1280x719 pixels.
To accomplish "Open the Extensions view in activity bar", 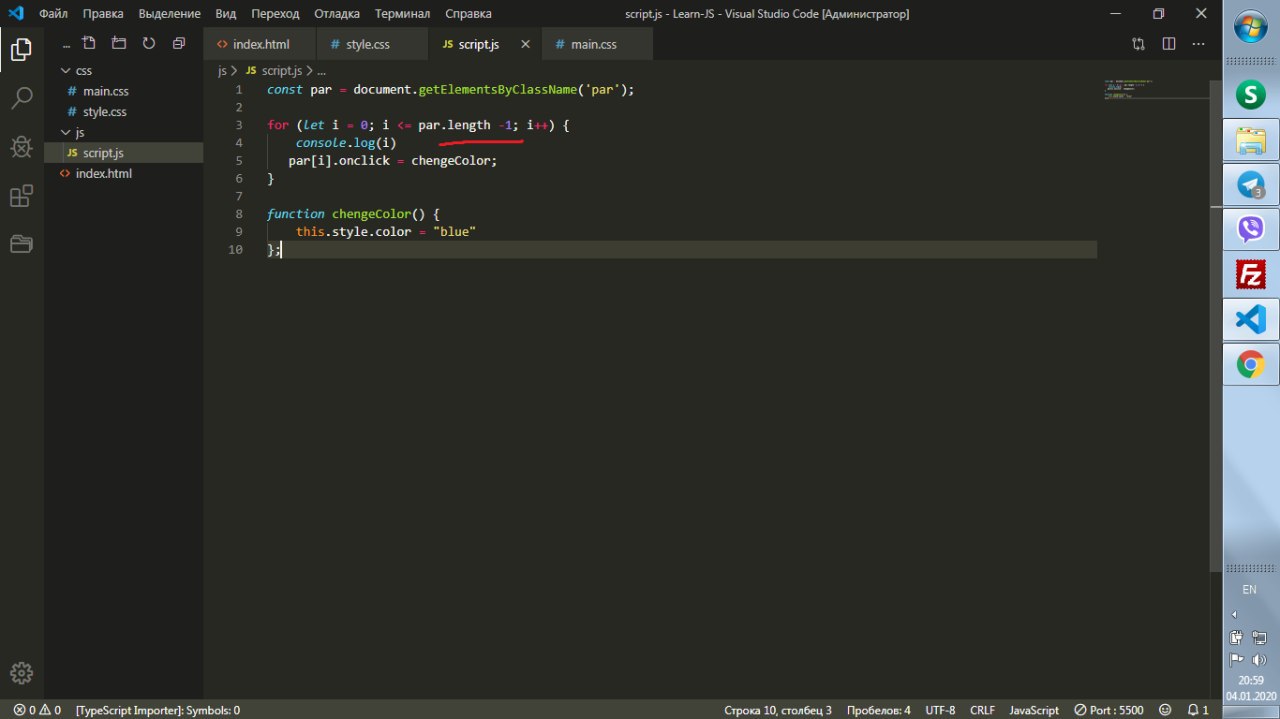I will (21, 196).
